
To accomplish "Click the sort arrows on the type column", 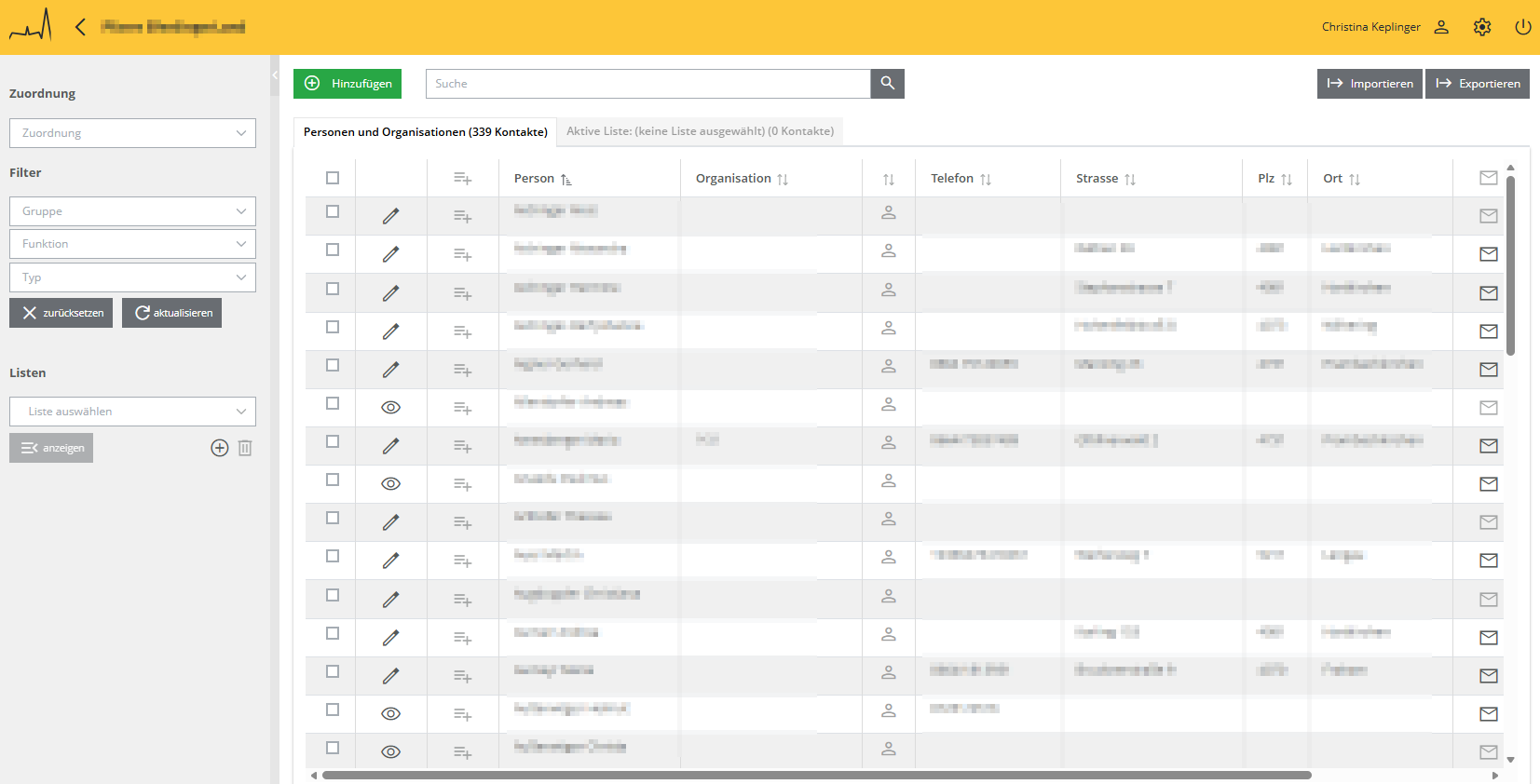I will [x=889, y=180].
